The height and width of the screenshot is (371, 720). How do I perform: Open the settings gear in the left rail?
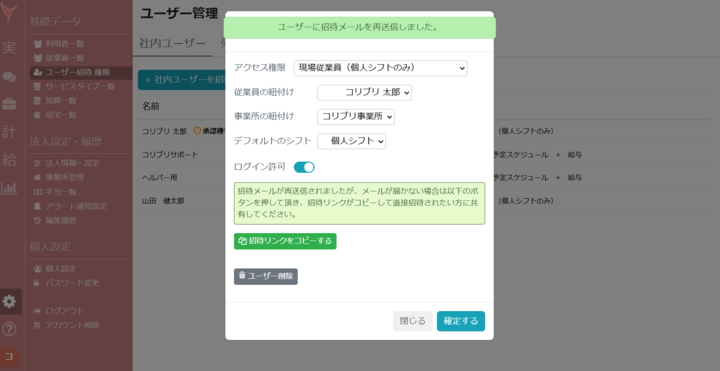(9, 301)
